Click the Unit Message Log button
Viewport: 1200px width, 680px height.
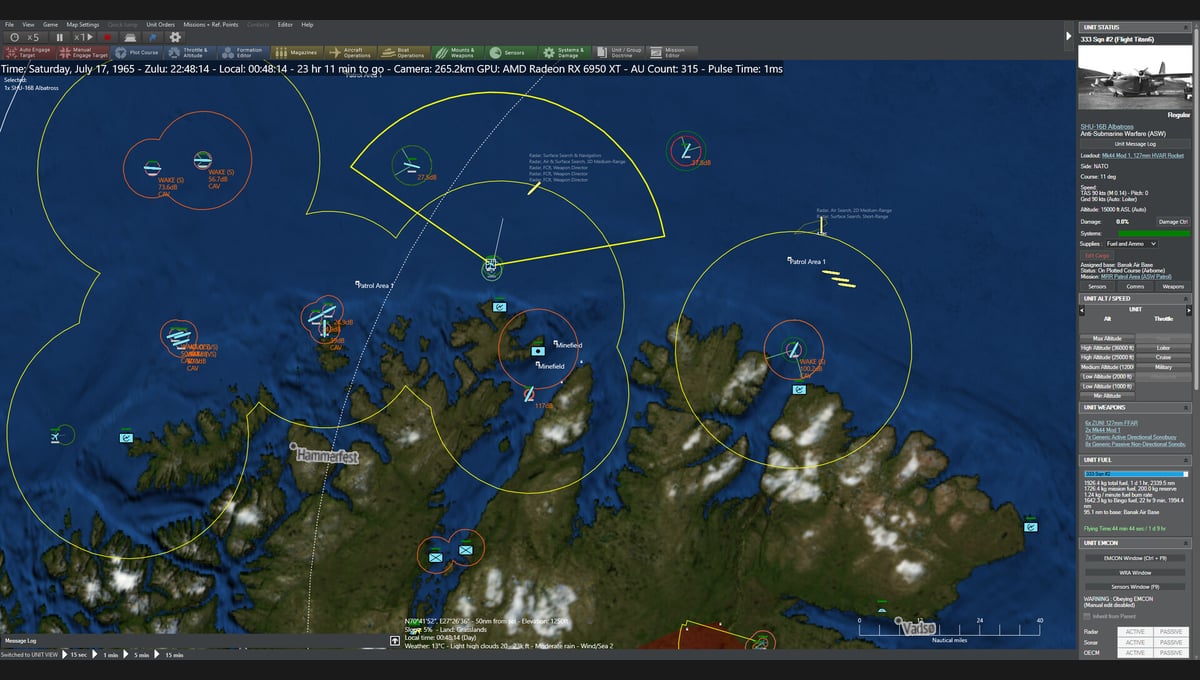1135,144
